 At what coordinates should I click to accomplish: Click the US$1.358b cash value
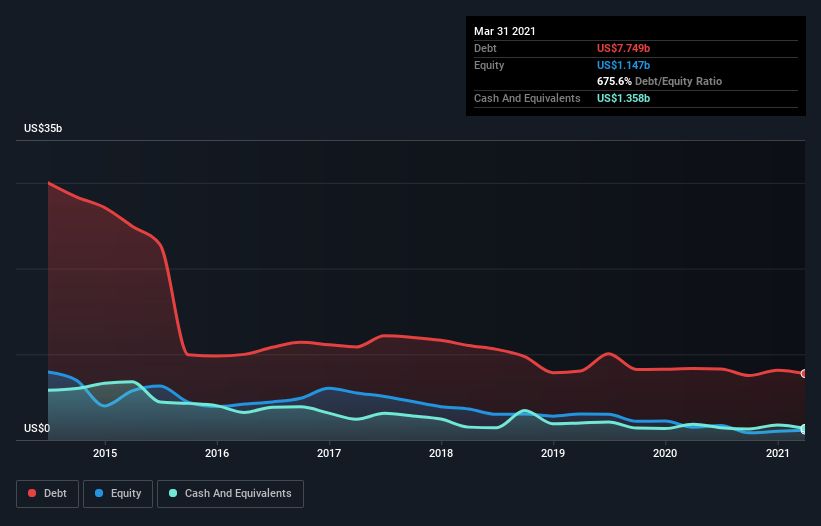tap(623, 98)
